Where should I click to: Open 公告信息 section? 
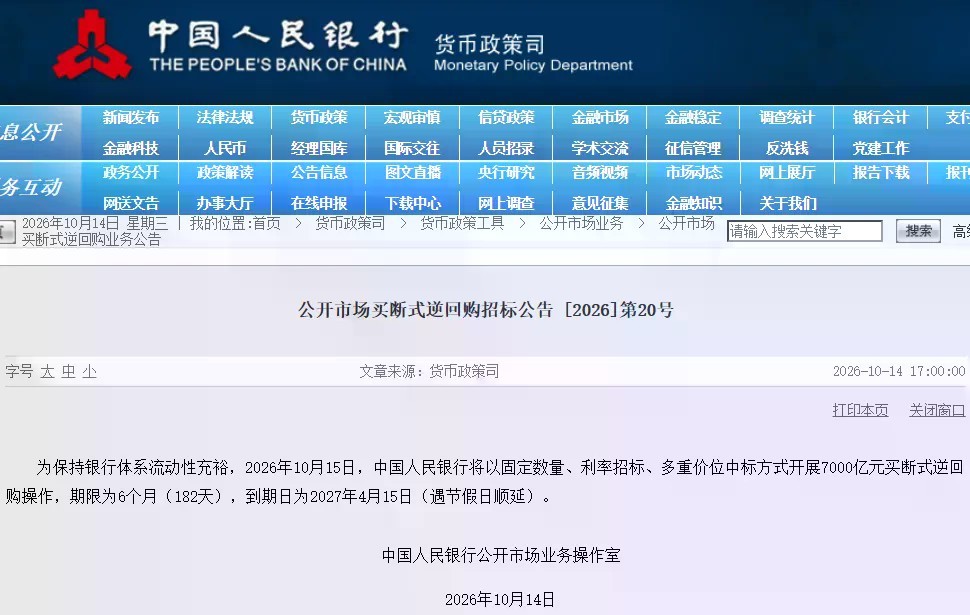coord(319,172)
